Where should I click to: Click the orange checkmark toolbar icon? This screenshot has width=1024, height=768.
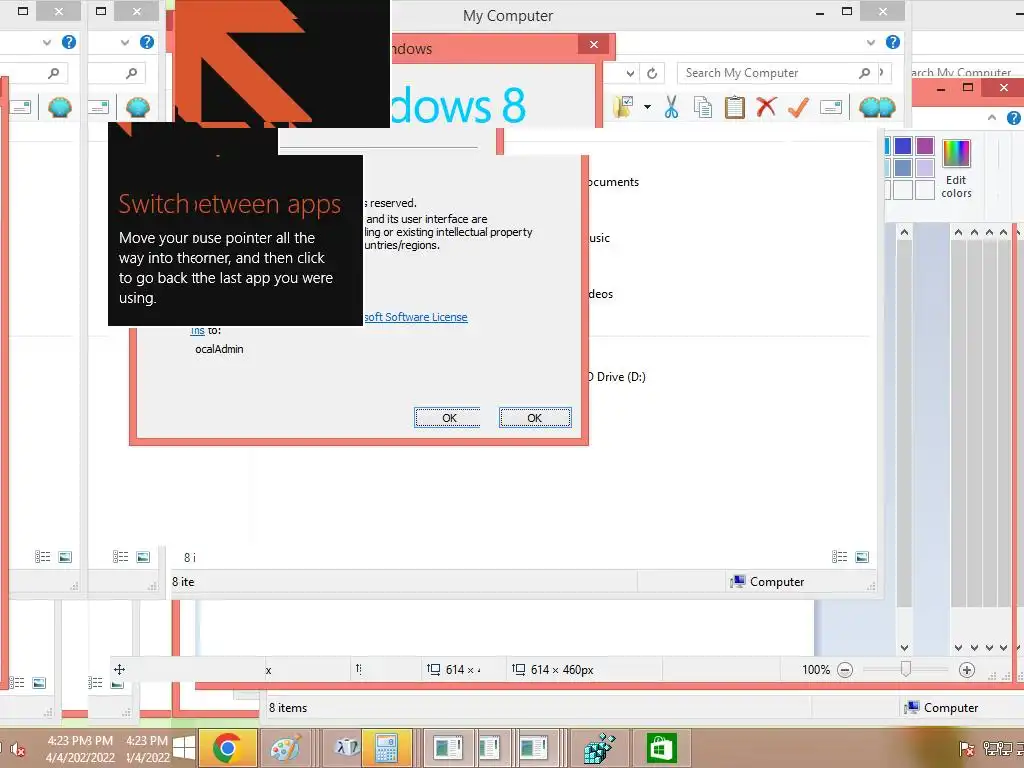[x=799, y=107]
